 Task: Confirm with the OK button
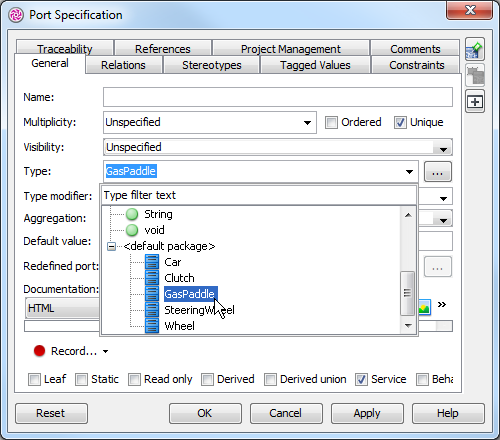205,413
